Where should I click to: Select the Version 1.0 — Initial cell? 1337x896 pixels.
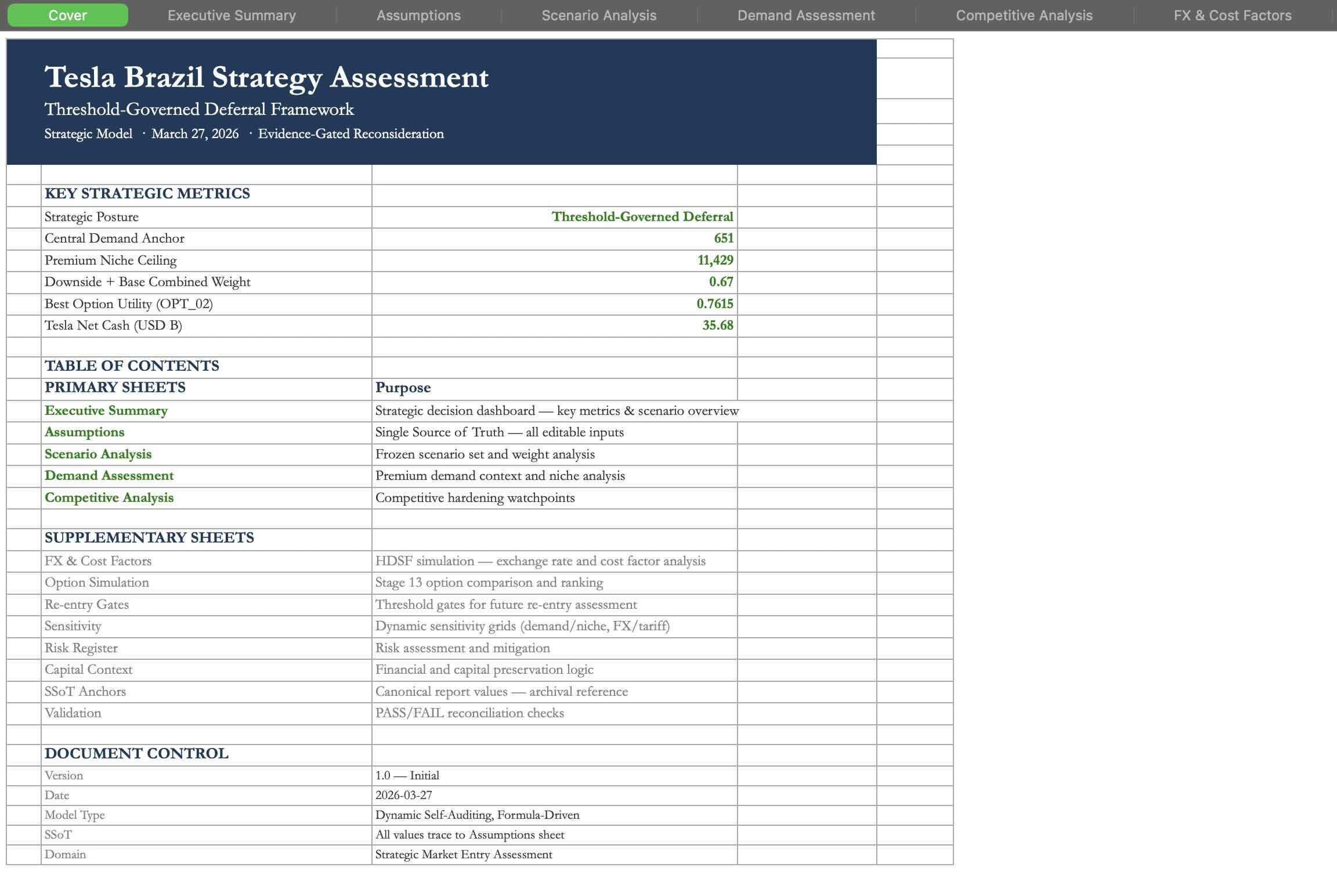[x=407, y=776]
